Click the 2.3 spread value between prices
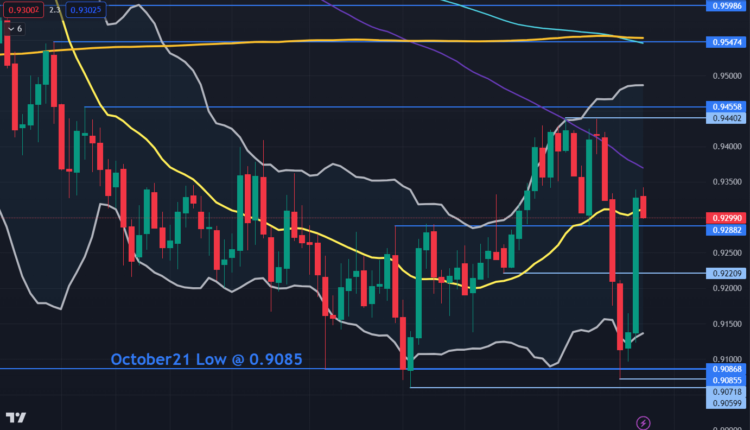 pyautogui.click(x=51, y=10)
